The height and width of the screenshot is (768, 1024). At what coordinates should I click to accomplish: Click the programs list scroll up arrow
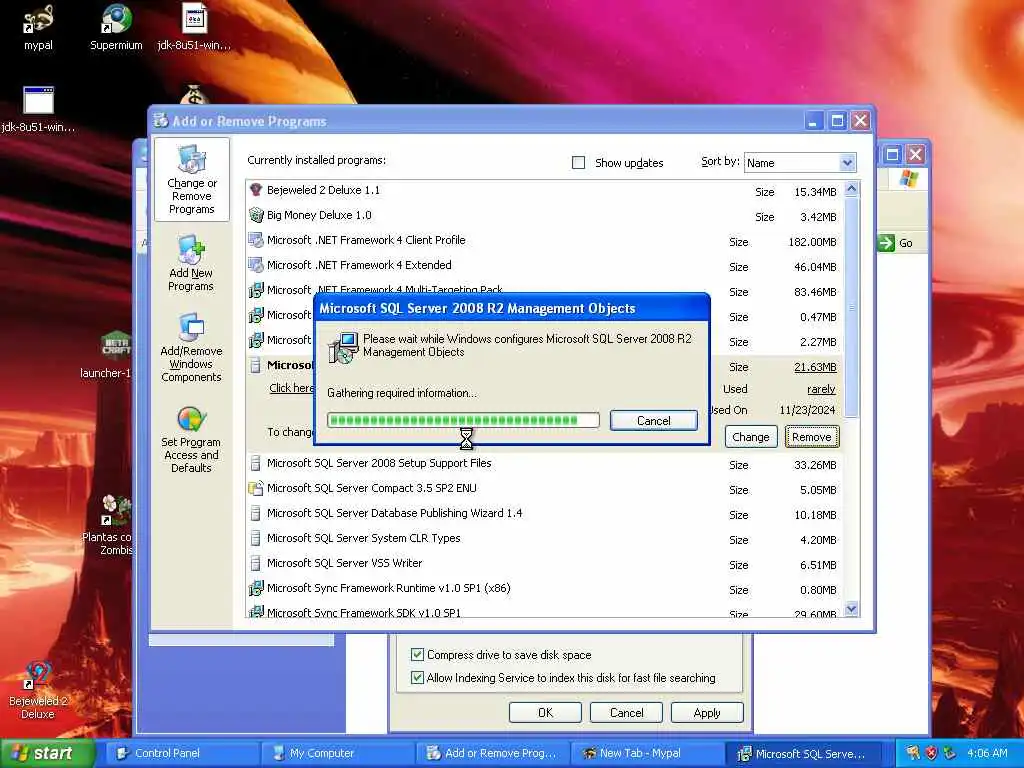point(851,189)
